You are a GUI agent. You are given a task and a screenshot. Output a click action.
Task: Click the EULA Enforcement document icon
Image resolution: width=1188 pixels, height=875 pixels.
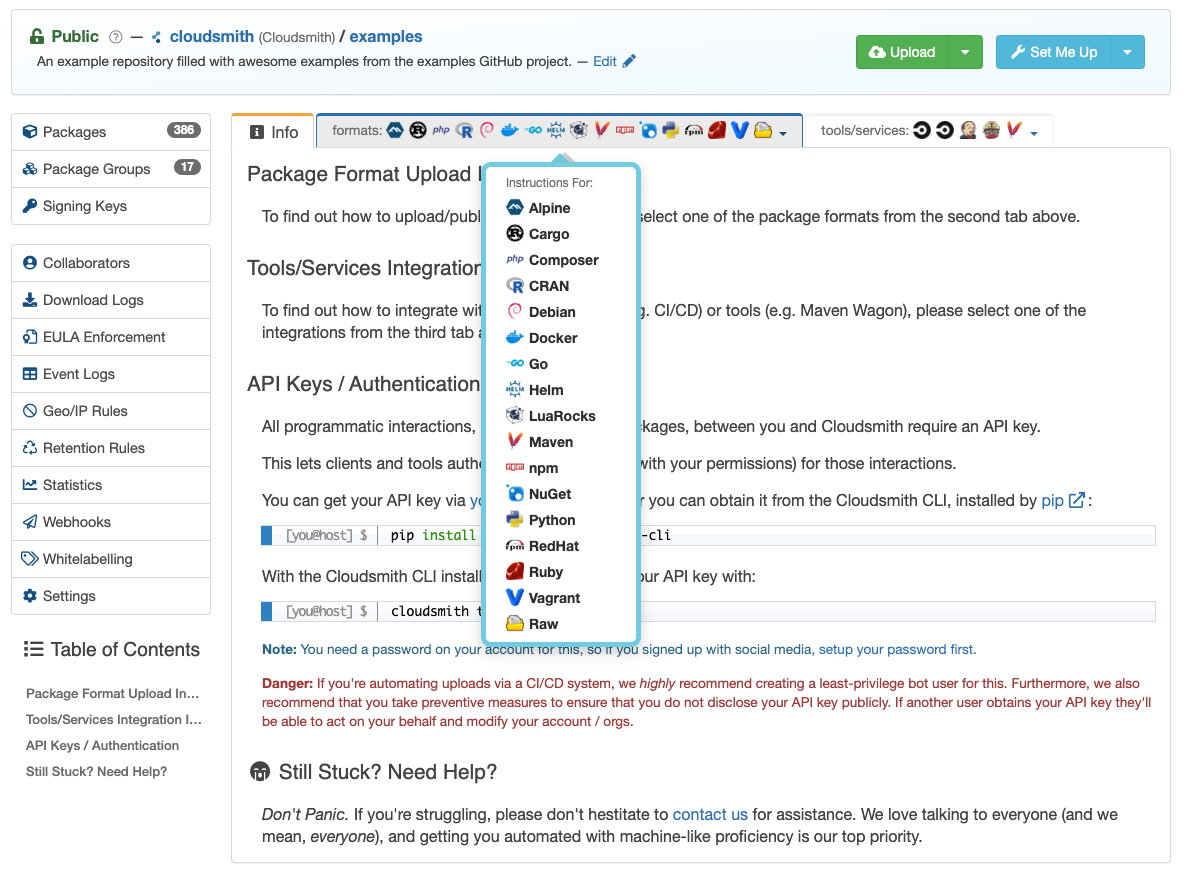30,336
